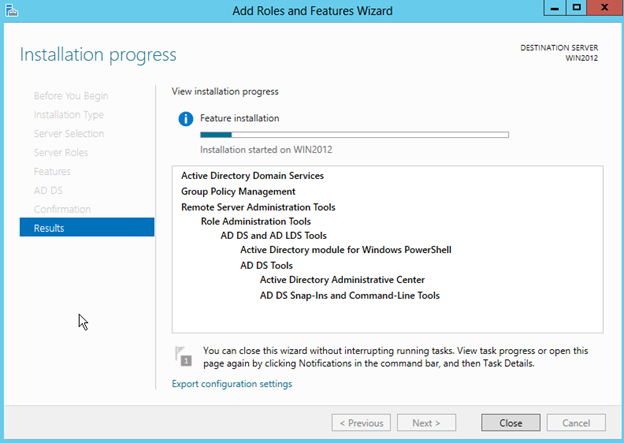This screenshot has width=624, height=443.
Task: Select Active Directory Administrative Center item
Action: click(x=342, y=280)
